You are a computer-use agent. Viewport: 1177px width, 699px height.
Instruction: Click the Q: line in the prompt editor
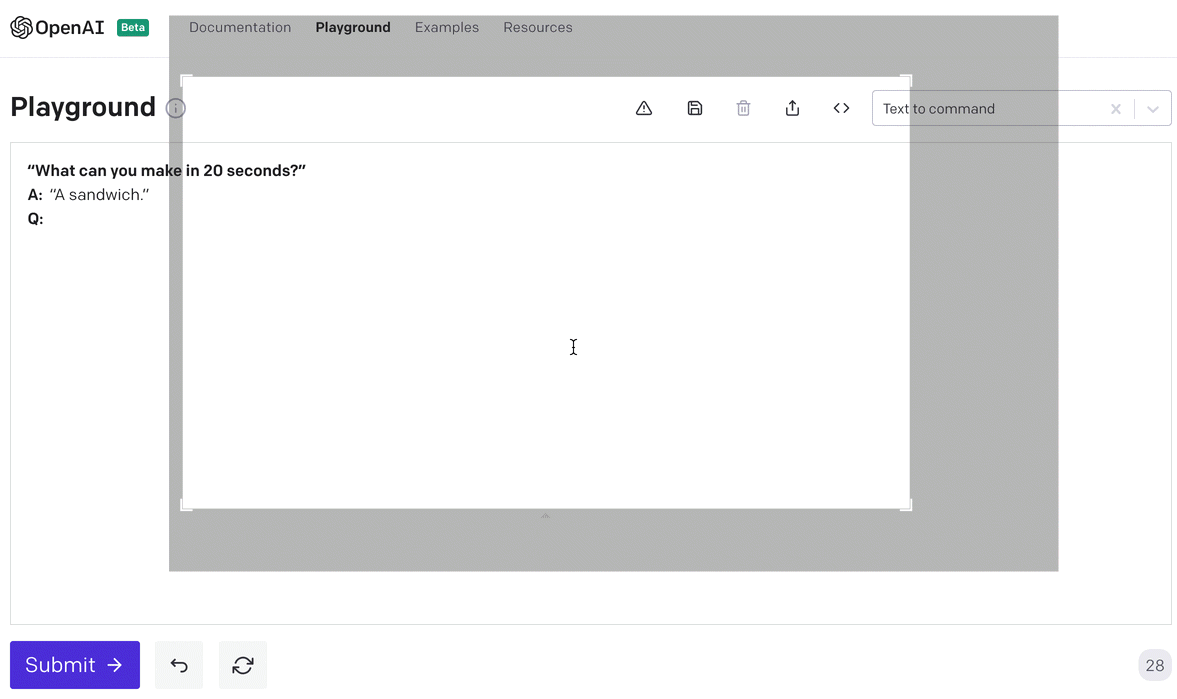pyautogui.click(x=35, y=218)
